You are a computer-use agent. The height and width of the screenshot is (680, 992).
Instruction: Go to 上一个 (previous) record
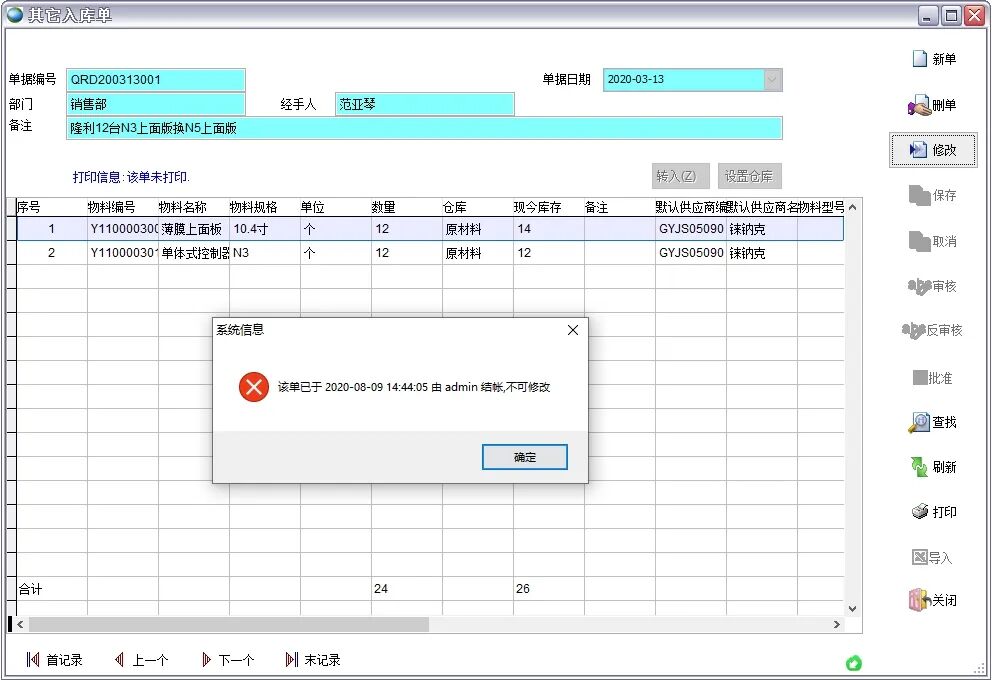119,660
